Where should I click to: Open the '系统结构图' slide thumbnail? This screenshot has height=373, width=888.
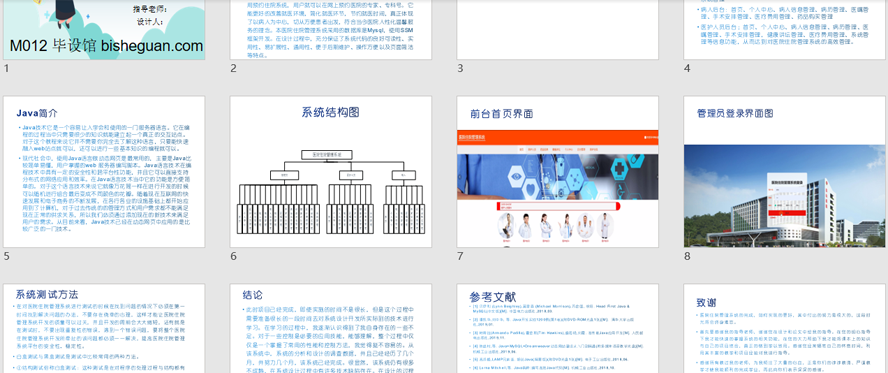[x=331, y=172]
